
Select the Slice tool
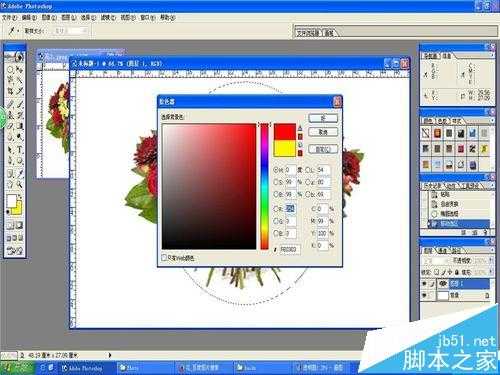tap(20, 91)
